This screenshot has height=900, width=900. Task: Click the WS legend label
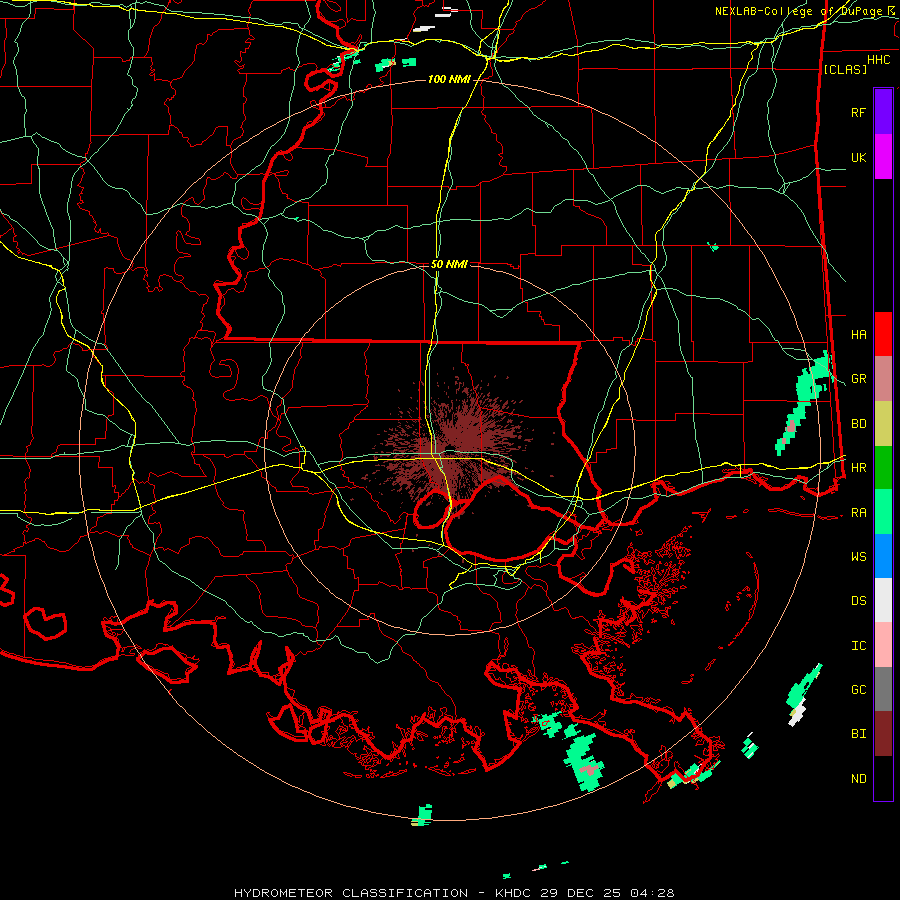click(x=858, y=557)
